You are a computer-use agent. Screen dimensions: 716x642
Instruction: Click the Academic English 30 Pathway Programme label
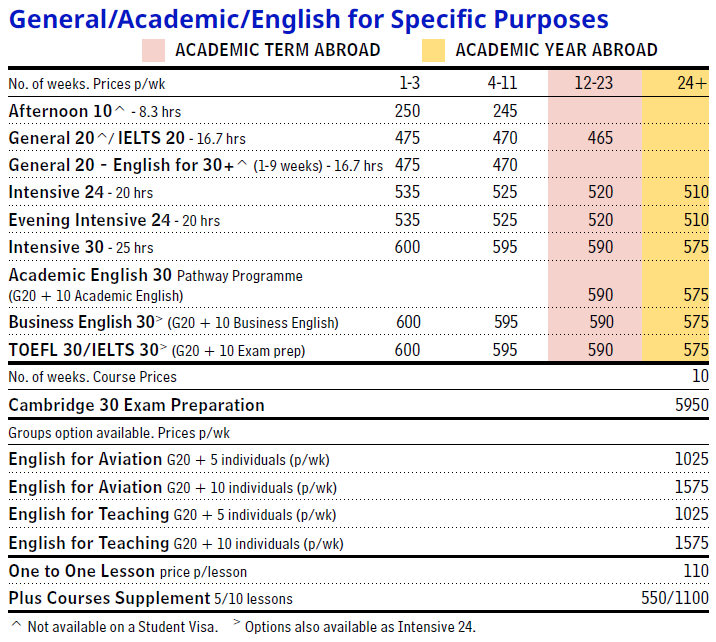pyautogui.click(x=155, y=275)
